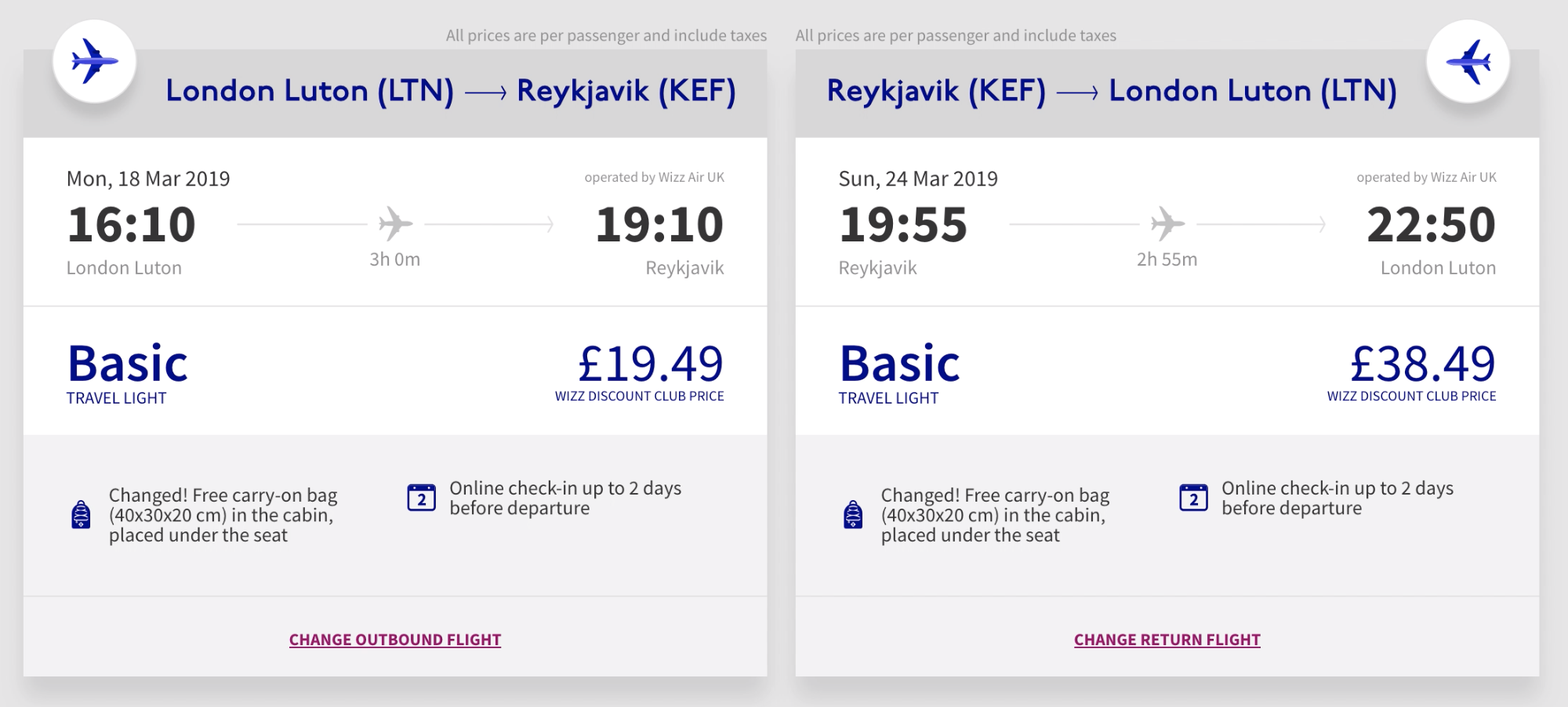The image size is (1568, 707).
Task: Click the outbound departing plane circle icon
Action: click(x=94, y=61)
